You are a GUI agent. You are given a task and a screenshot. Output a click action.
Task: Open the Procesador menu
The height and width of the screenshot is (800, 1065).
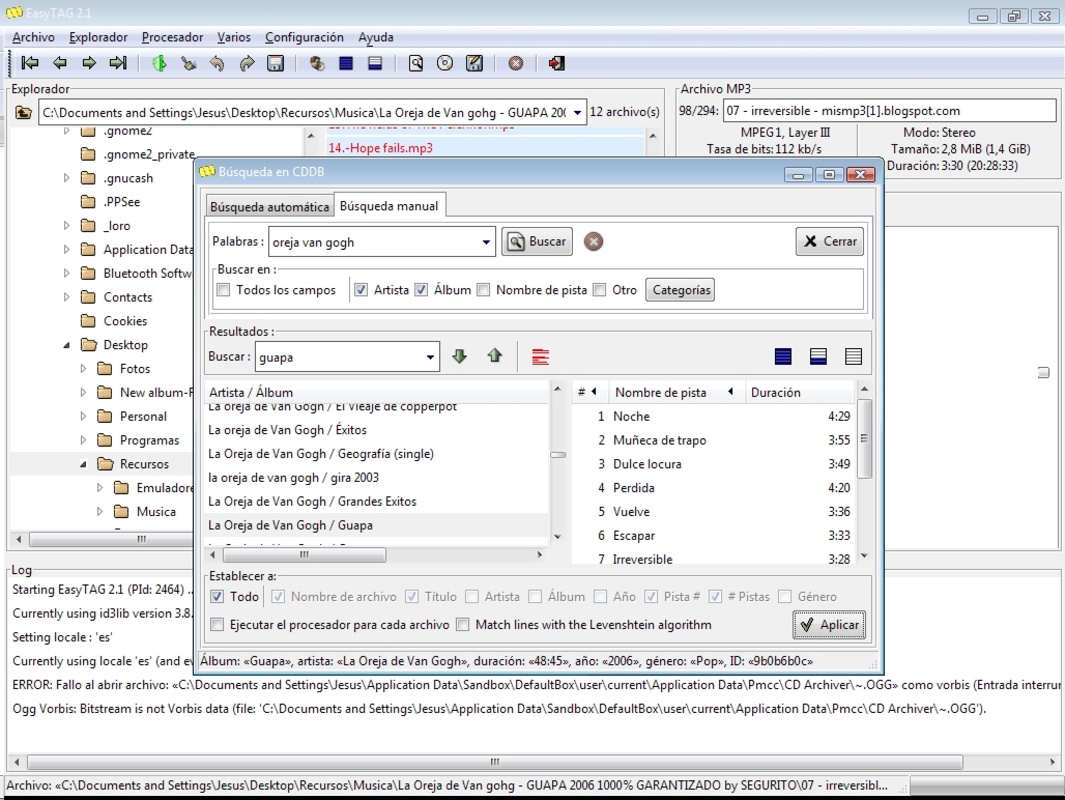(173, 37)
